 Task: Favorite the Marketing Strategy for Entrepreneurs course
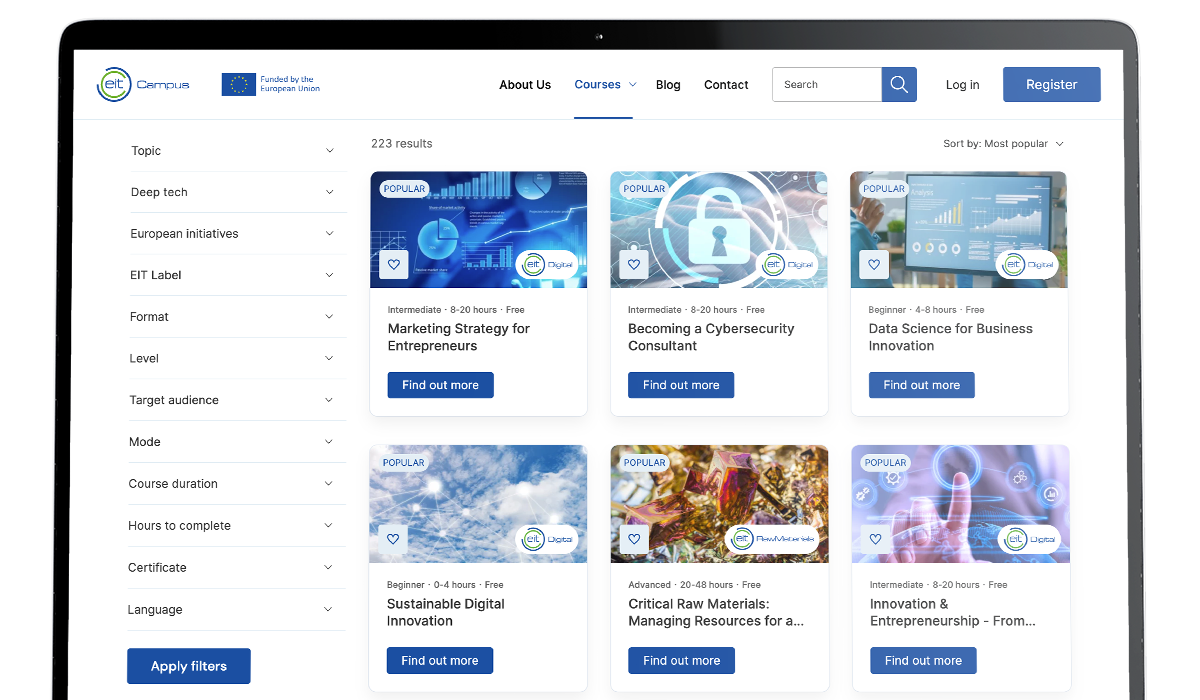(393, 264)
